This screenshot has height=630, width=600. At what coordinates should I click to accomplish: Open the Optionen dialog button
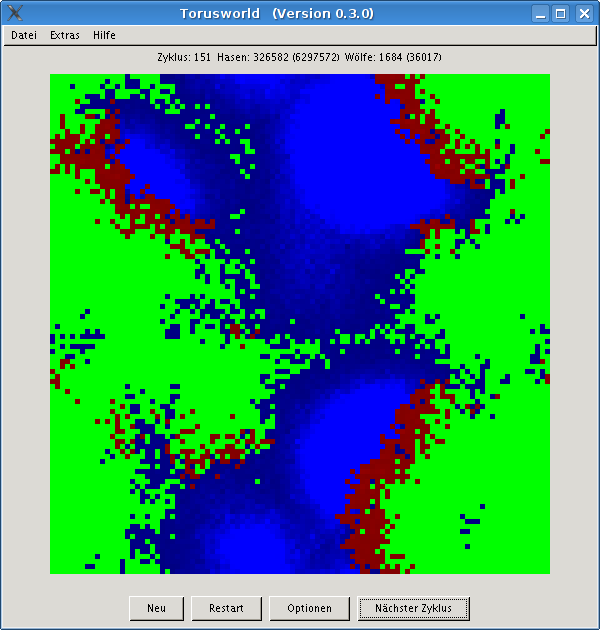coord(309,608)
